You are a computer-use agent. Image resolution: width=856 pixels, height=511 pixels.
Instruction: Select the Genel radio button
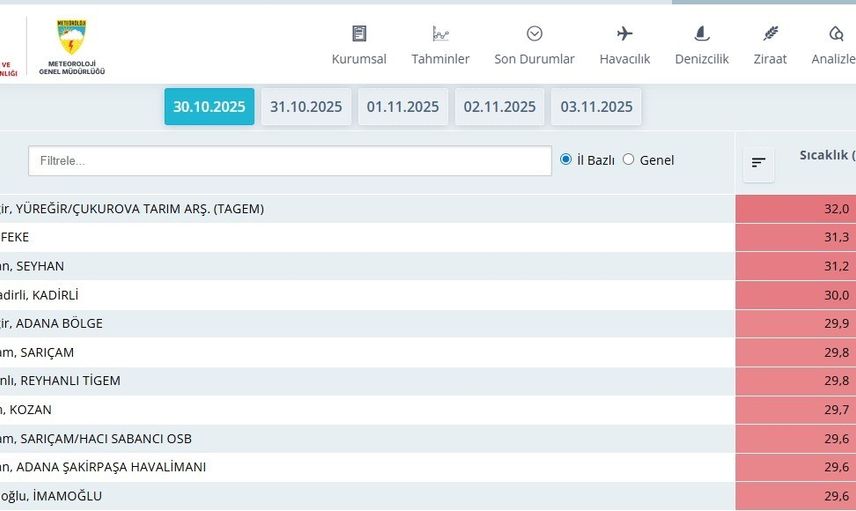point(628,159)
